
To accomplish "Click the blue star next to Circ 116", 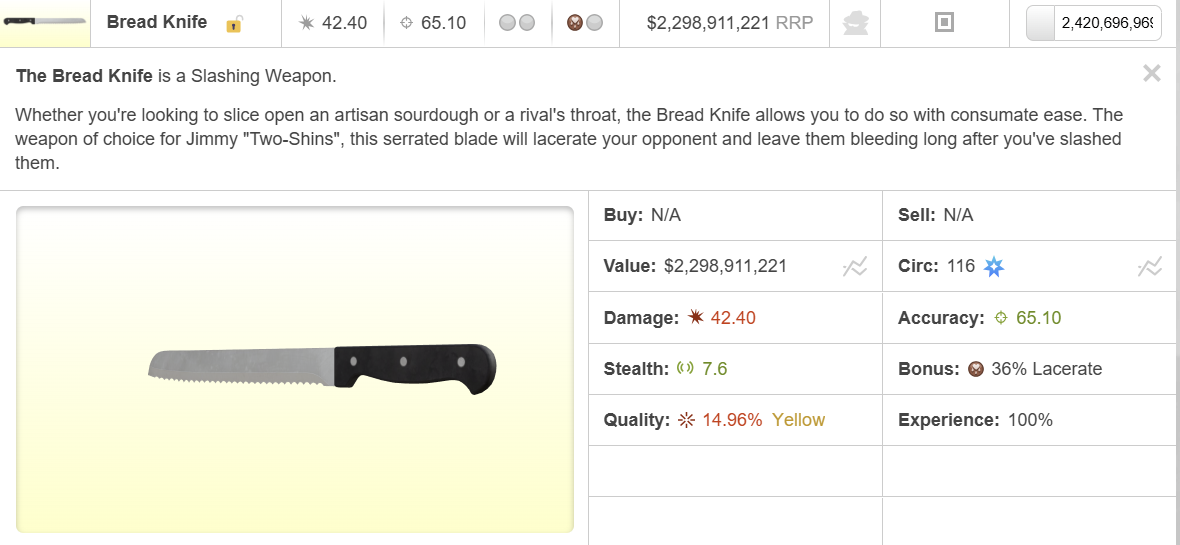I will (x=994, y=266).
